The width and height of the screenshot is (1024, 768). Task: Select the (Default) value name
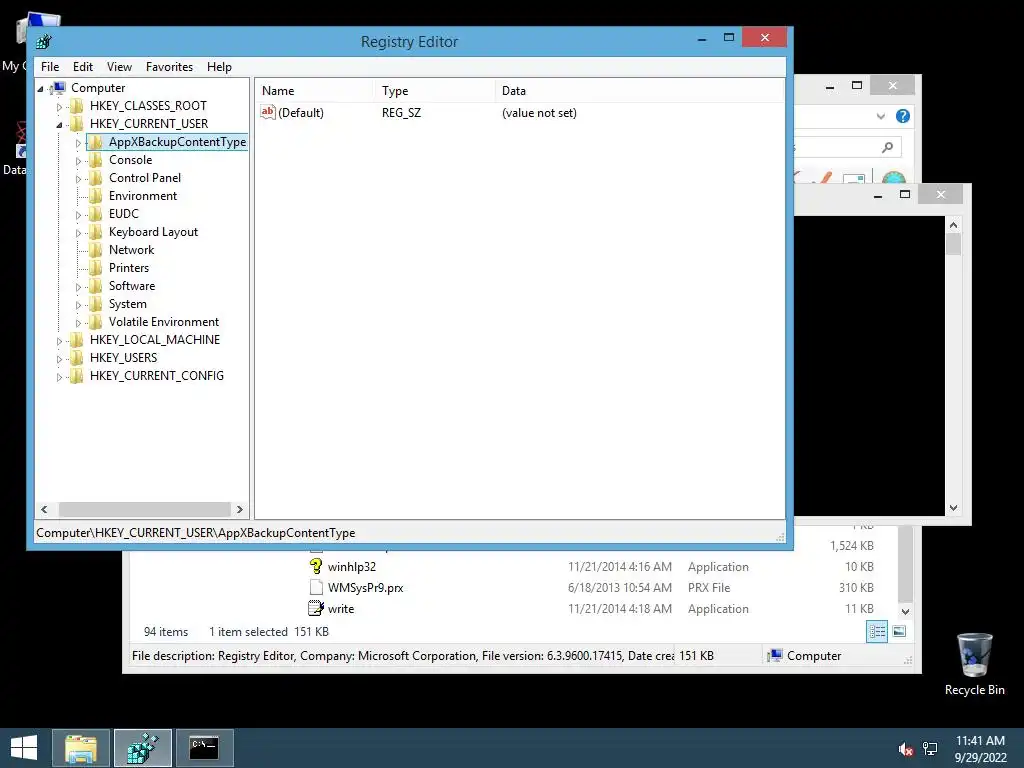301,112
